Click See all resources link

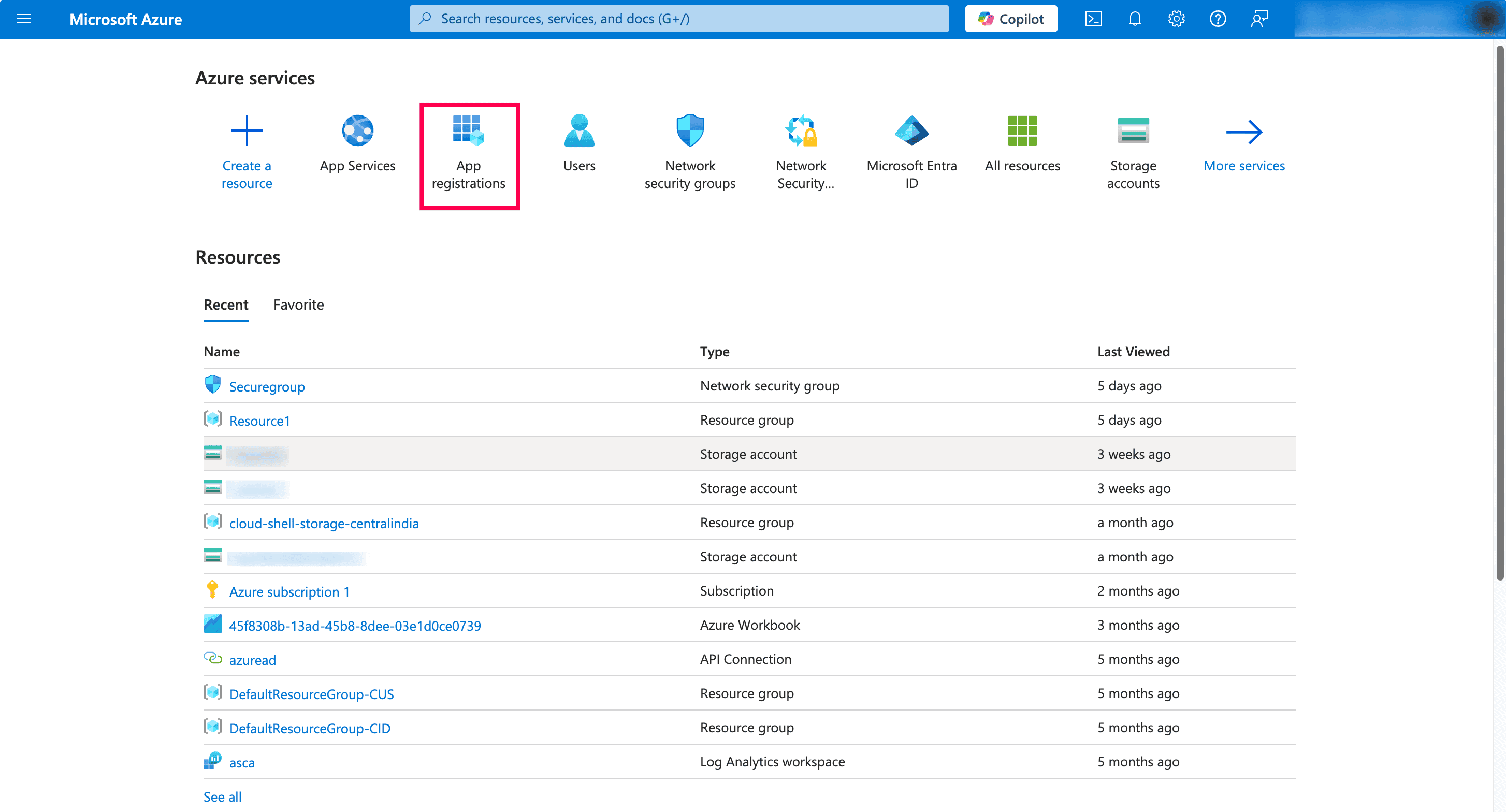pyautogui.click(x=222, y=796)
